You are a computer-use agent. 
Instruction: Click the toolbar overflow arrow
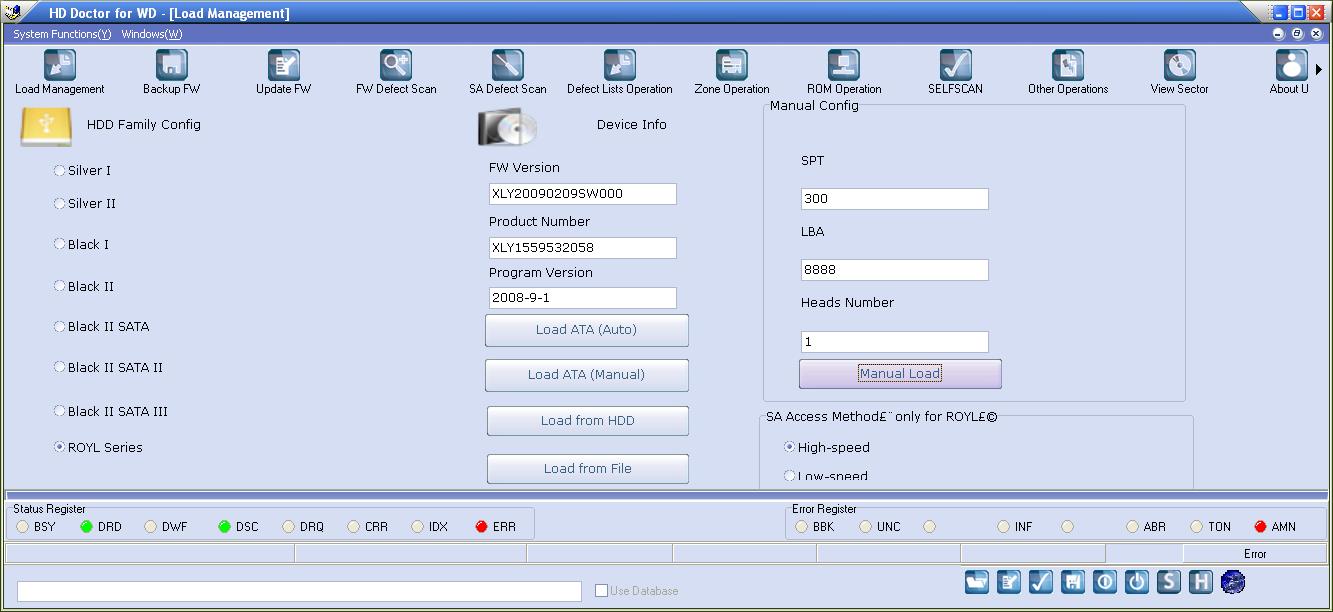pyautogui.click(x=1319, y=70)
